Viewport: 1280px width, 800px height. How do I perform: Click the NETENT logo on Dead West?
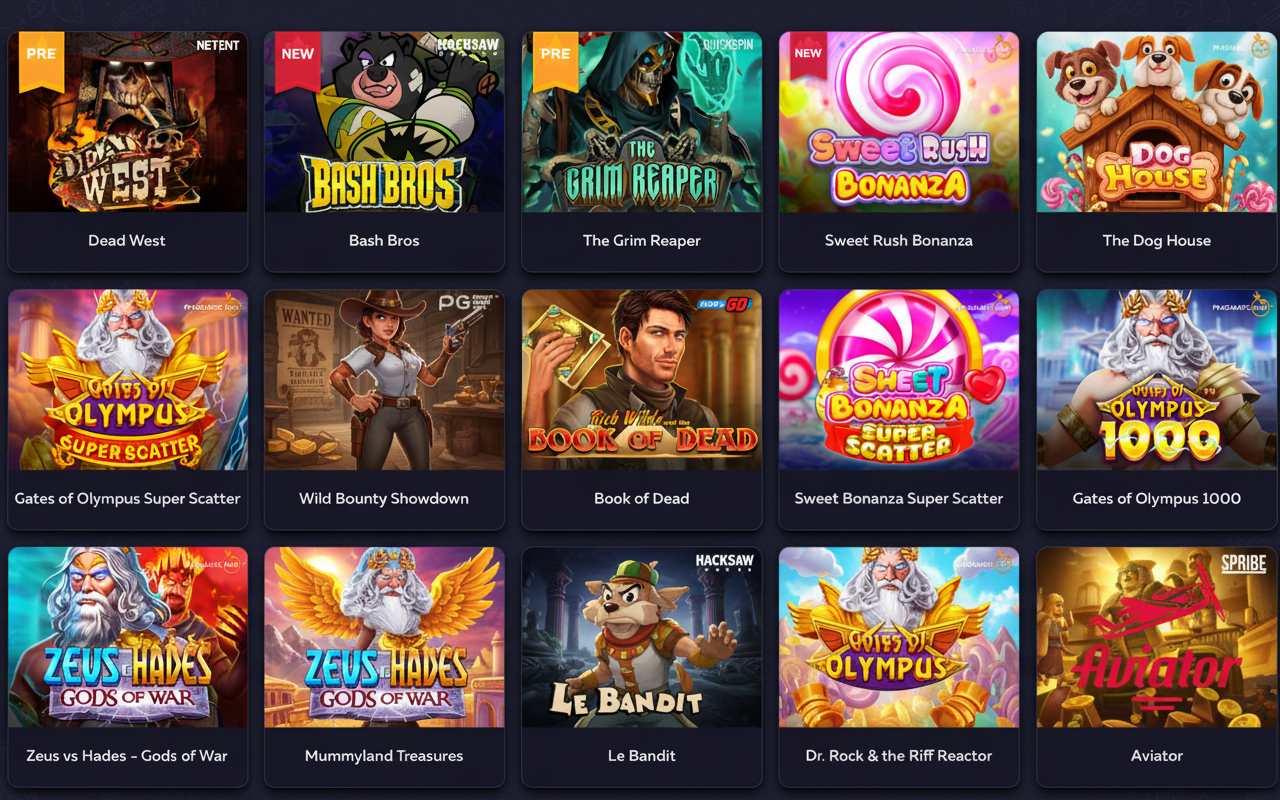click(x=218, y=45)
